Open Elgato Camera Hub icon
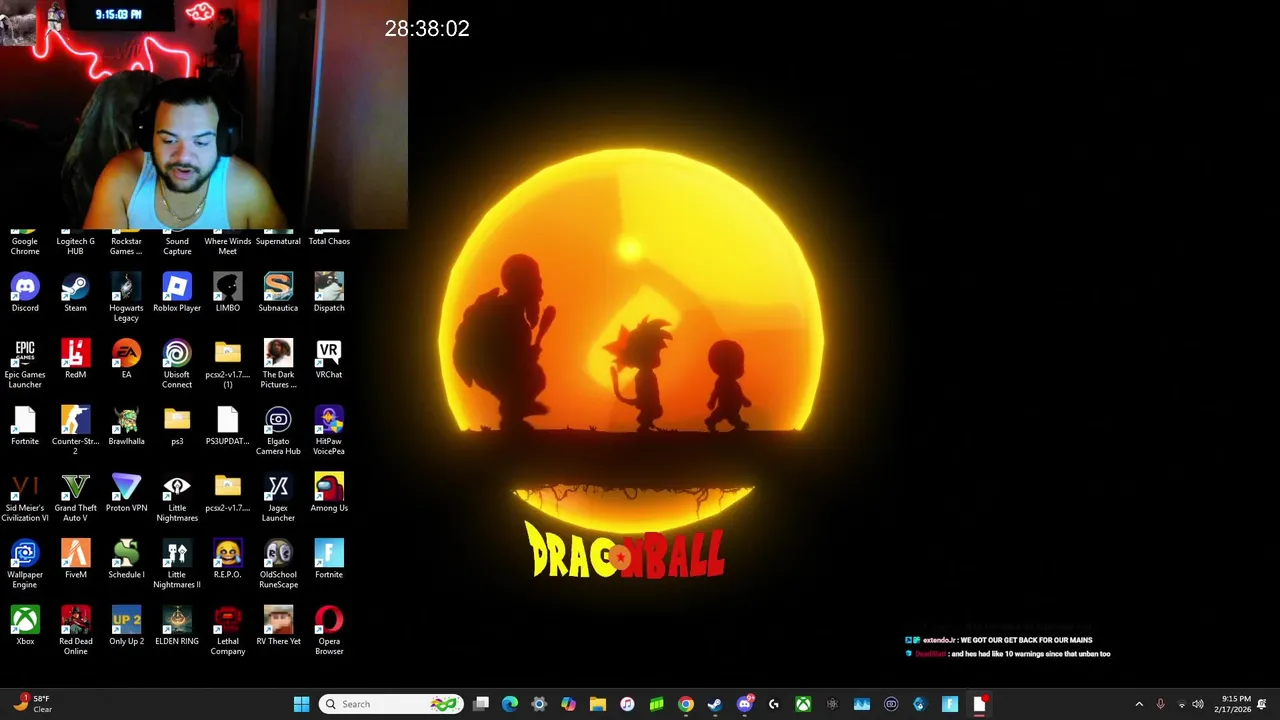The height and width of the screenshot is (720, 1280). pyautogui.click(x=278, y=432)
